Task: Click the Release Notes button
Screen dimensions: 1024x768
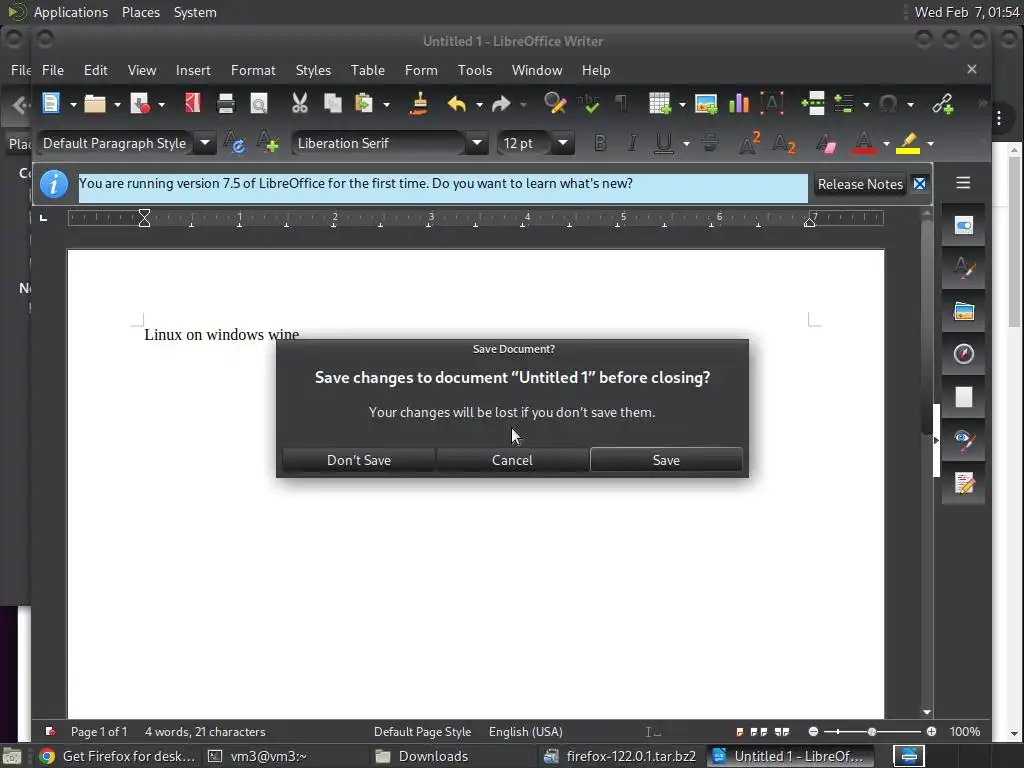Action: [x=860, y=184]
